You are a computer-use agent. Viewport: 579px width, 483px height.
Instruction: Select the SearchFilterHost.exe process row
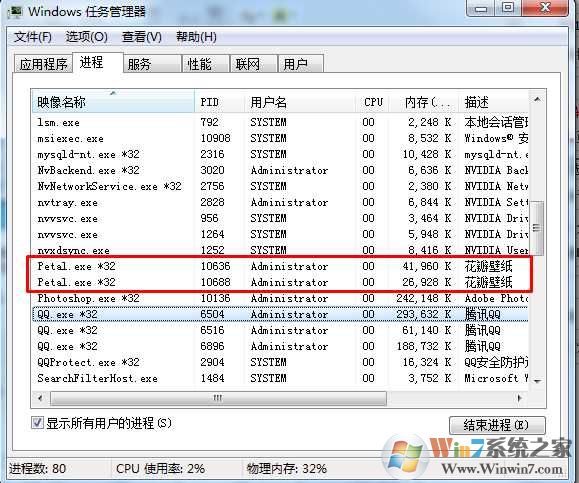coord(280,378)
